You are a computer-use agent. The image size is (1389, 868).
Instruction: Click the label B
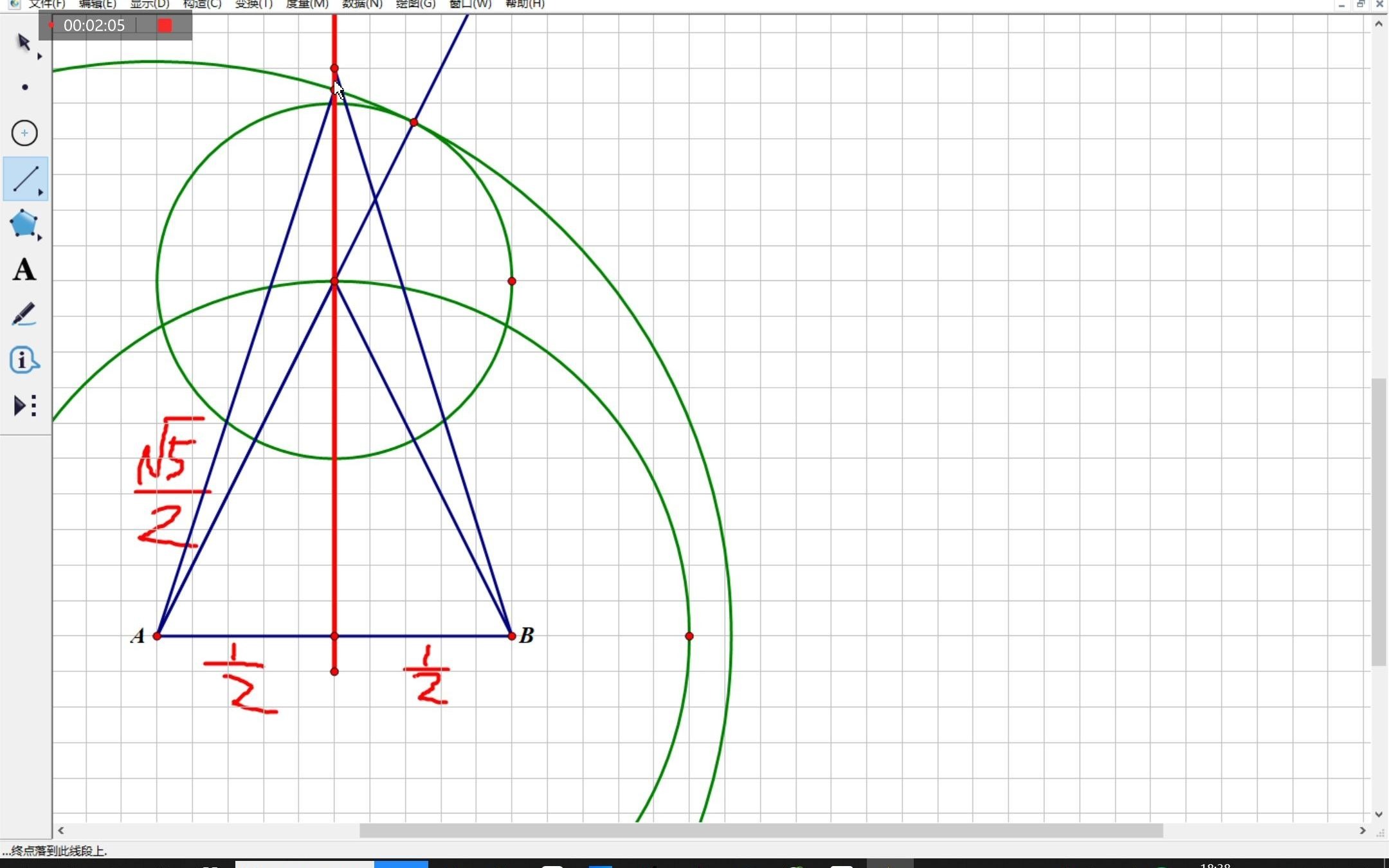(x=527, y=635)
